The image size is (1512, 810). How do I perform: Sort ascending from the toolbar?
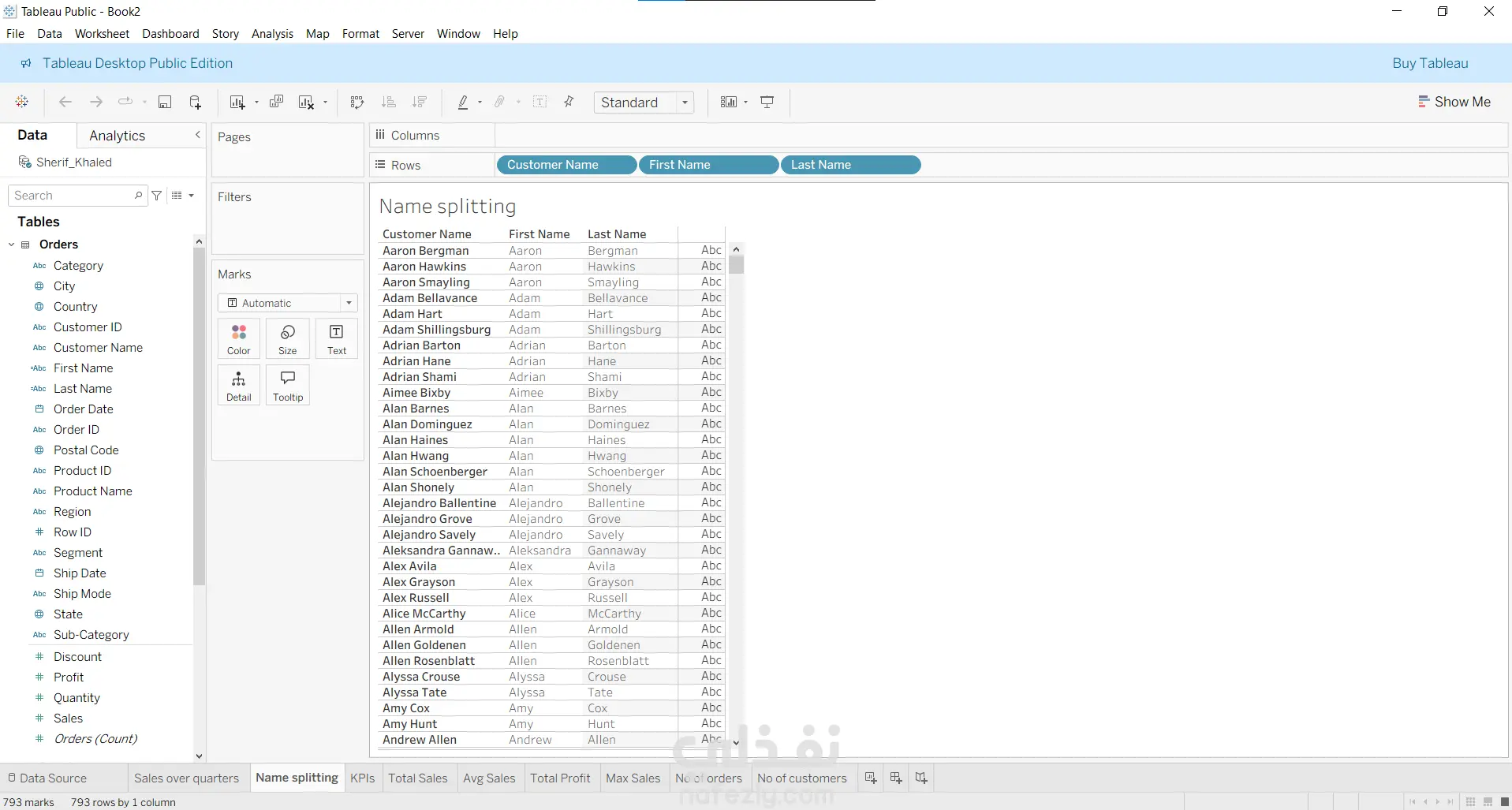click(x=388, y=102)
